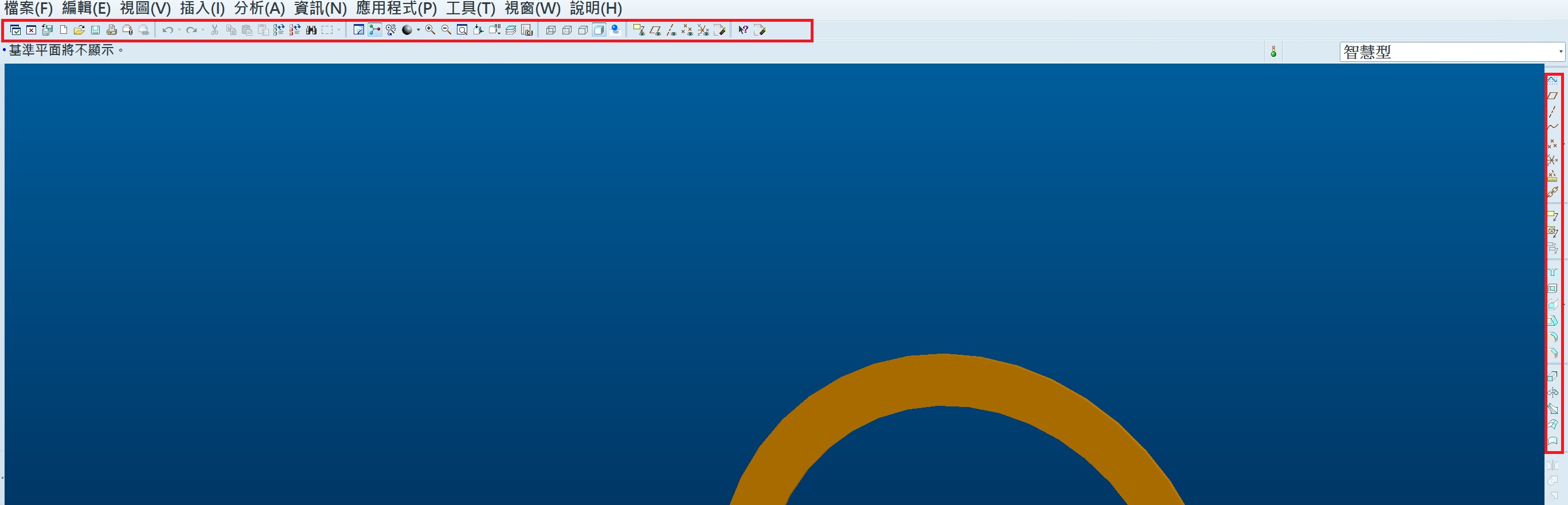Select inside box with dashed rectangle icon
This screenshot has height=505, width=1568.
pos(327,30)
